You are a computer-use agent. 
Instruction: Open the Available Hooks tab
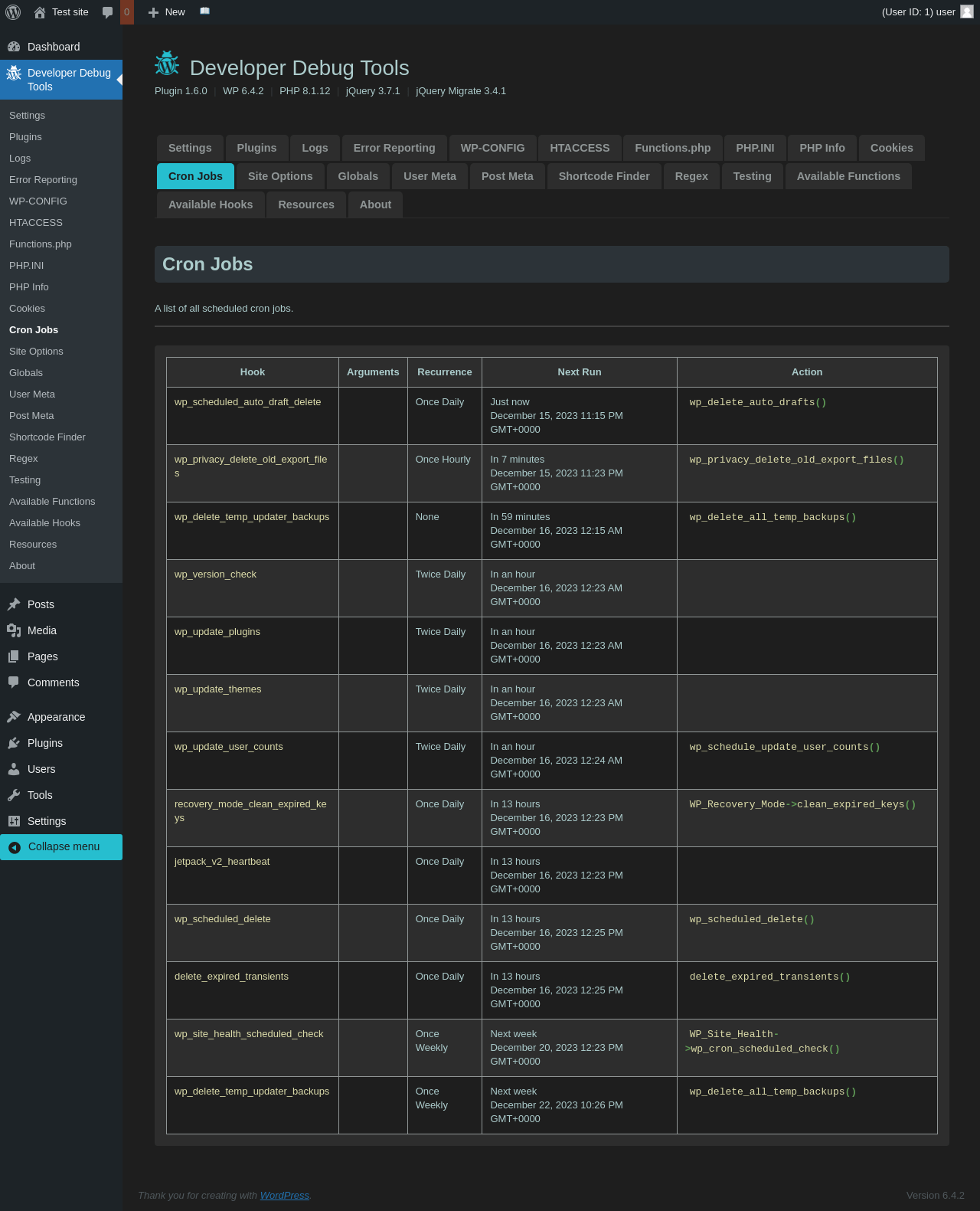211,205
